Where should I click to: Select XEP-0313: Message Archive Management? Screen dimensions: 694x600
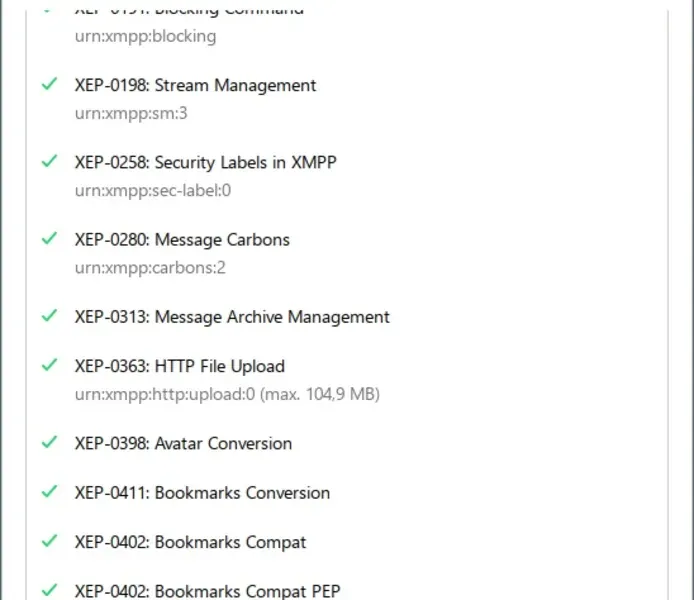(x=232, y=317)
